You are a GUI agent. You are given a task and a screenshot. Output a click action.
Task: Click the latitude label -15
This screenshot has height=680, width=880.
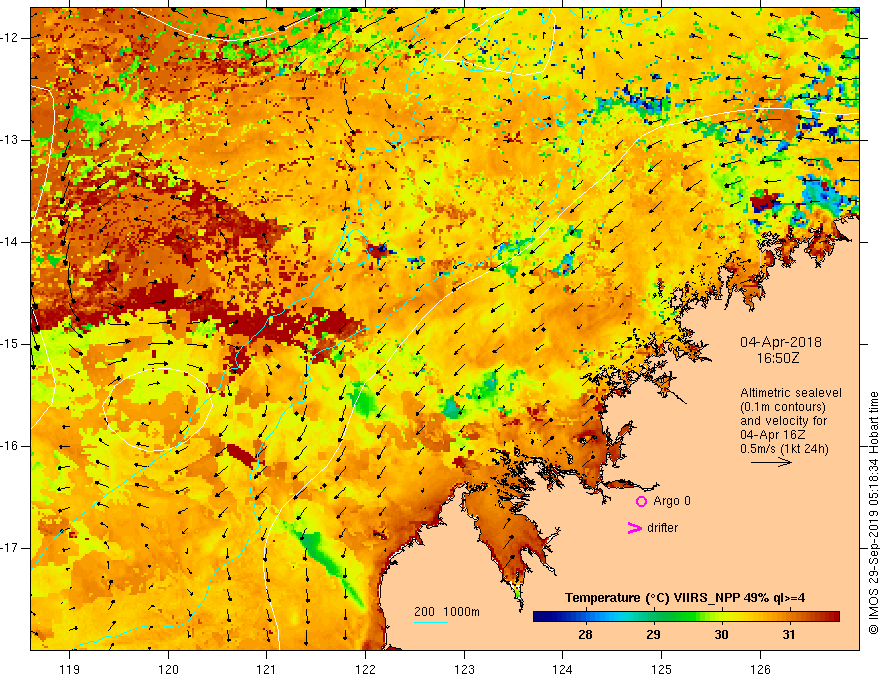tap(11, 344)
